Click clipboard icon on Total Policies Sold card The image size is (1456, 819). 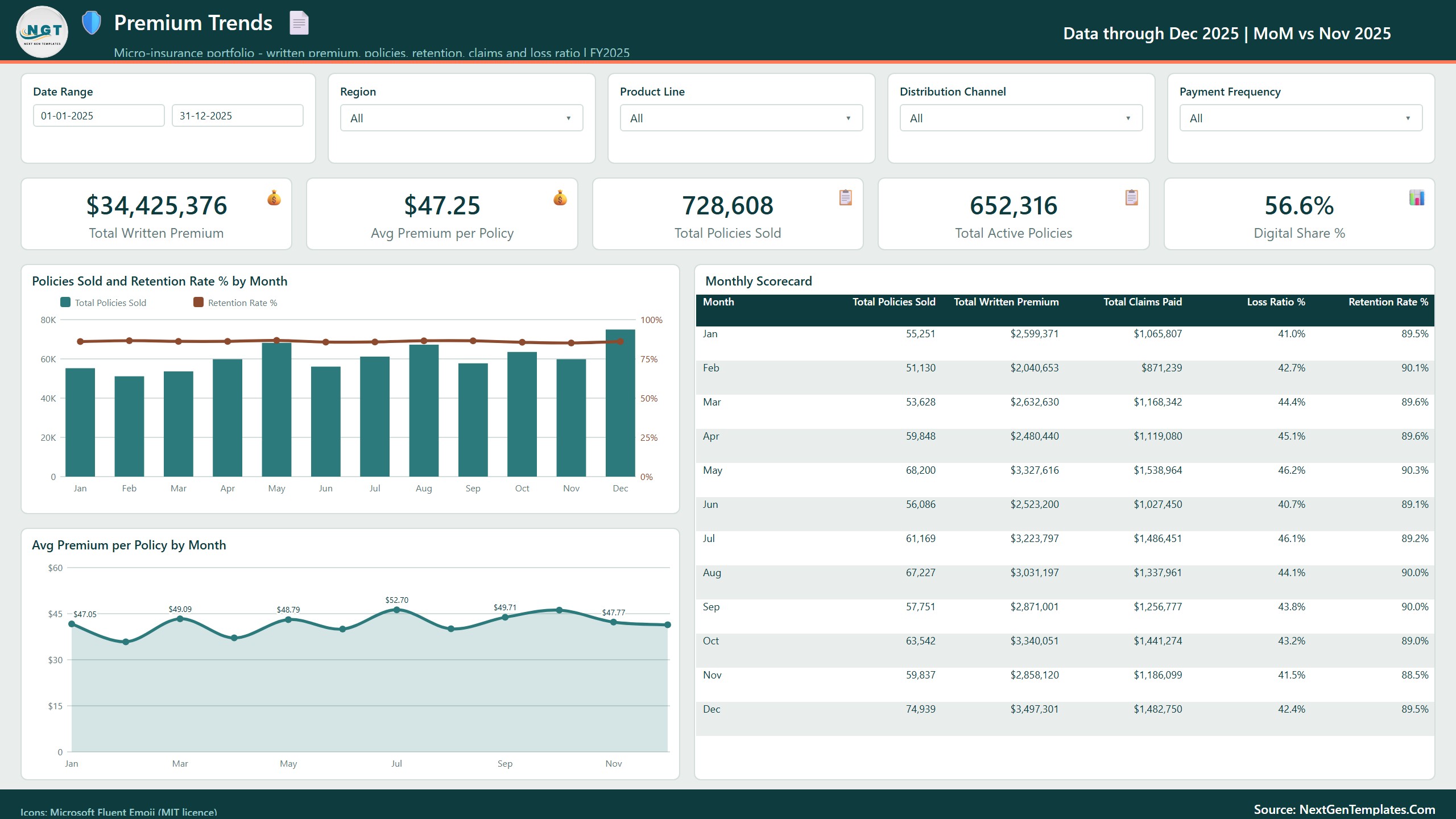point(846,197)
